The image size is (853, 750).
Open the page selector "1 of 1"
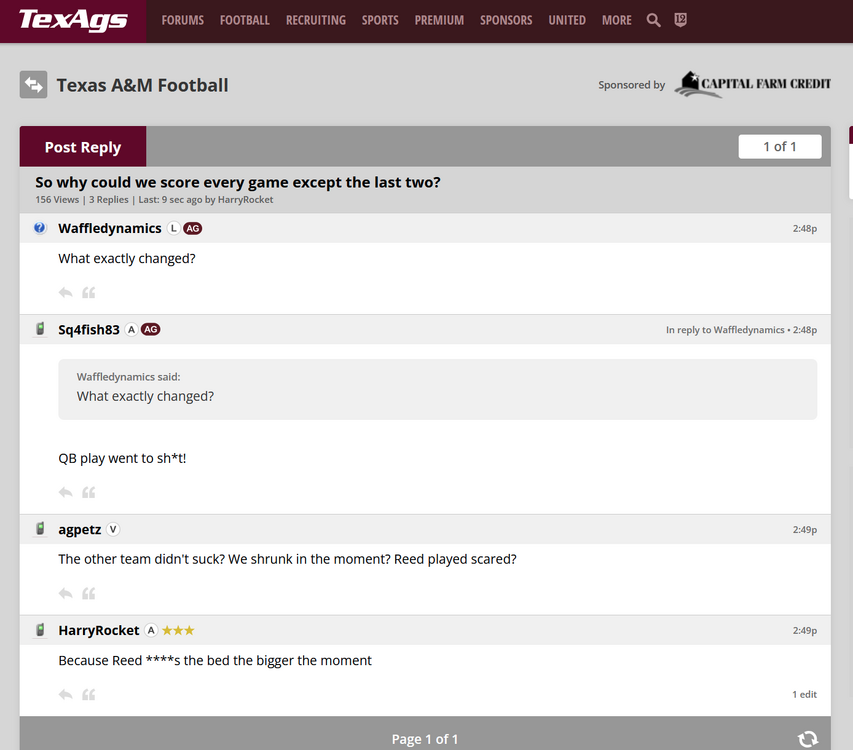tap(779, 147)
